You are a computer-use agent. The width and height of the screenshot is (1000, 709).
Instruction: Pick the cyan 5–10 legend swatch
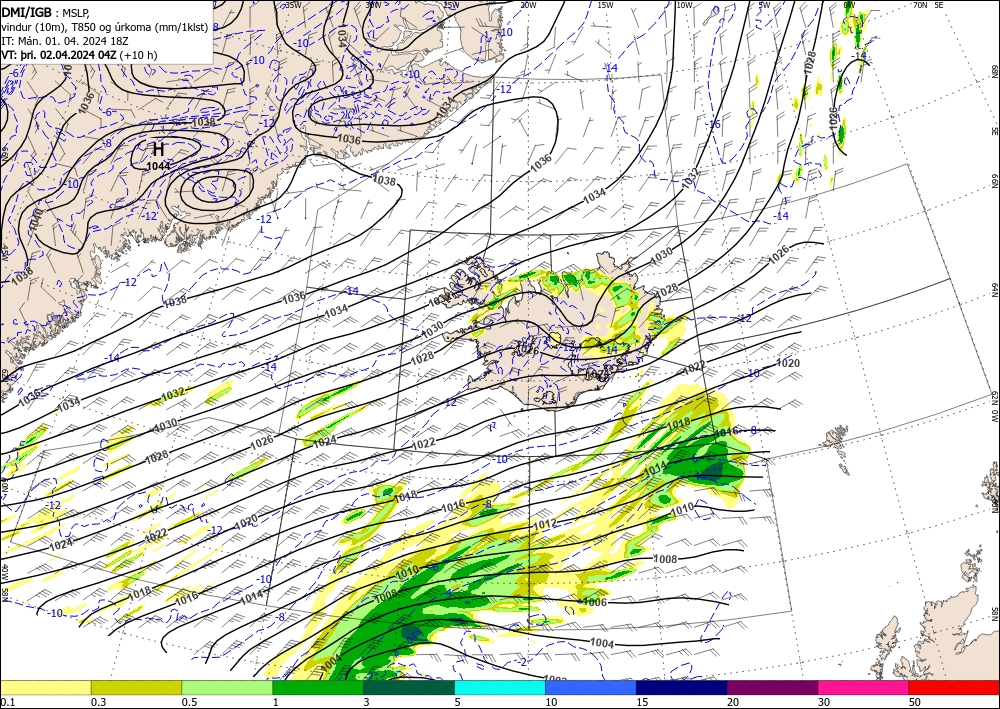click(x=500, y=687)
